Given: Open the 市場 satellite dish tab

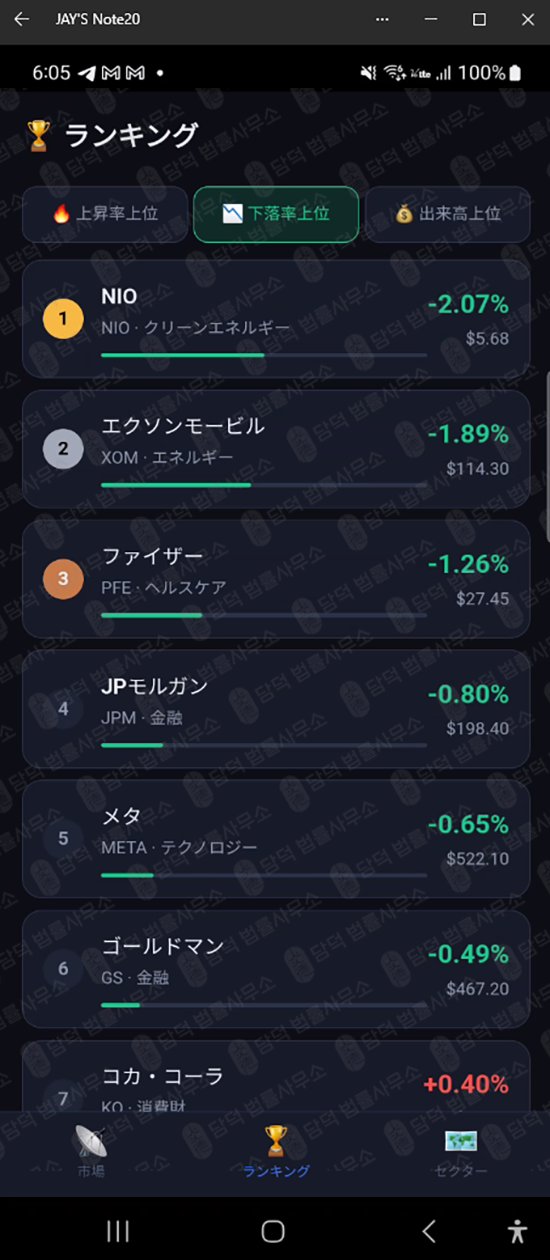Looking at the screenshot, I should (x=91, y=1152).
